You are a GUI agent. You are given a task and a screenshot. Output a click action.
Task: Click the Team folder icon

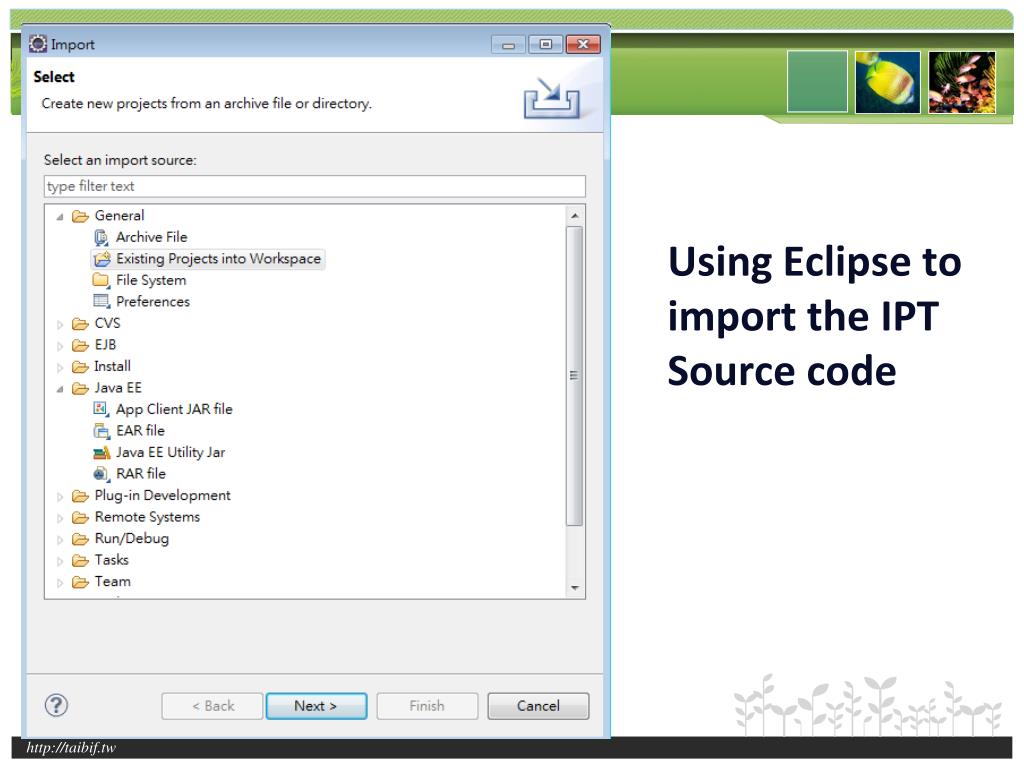click(x=80, y=583)
